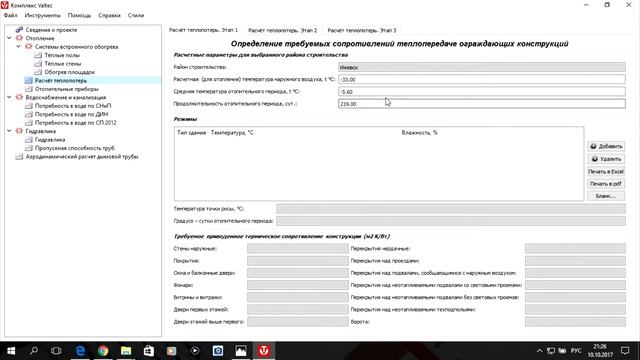Click the Бланк... button
640x360 pixels.
pyautogui.click(x=606, y=196)
